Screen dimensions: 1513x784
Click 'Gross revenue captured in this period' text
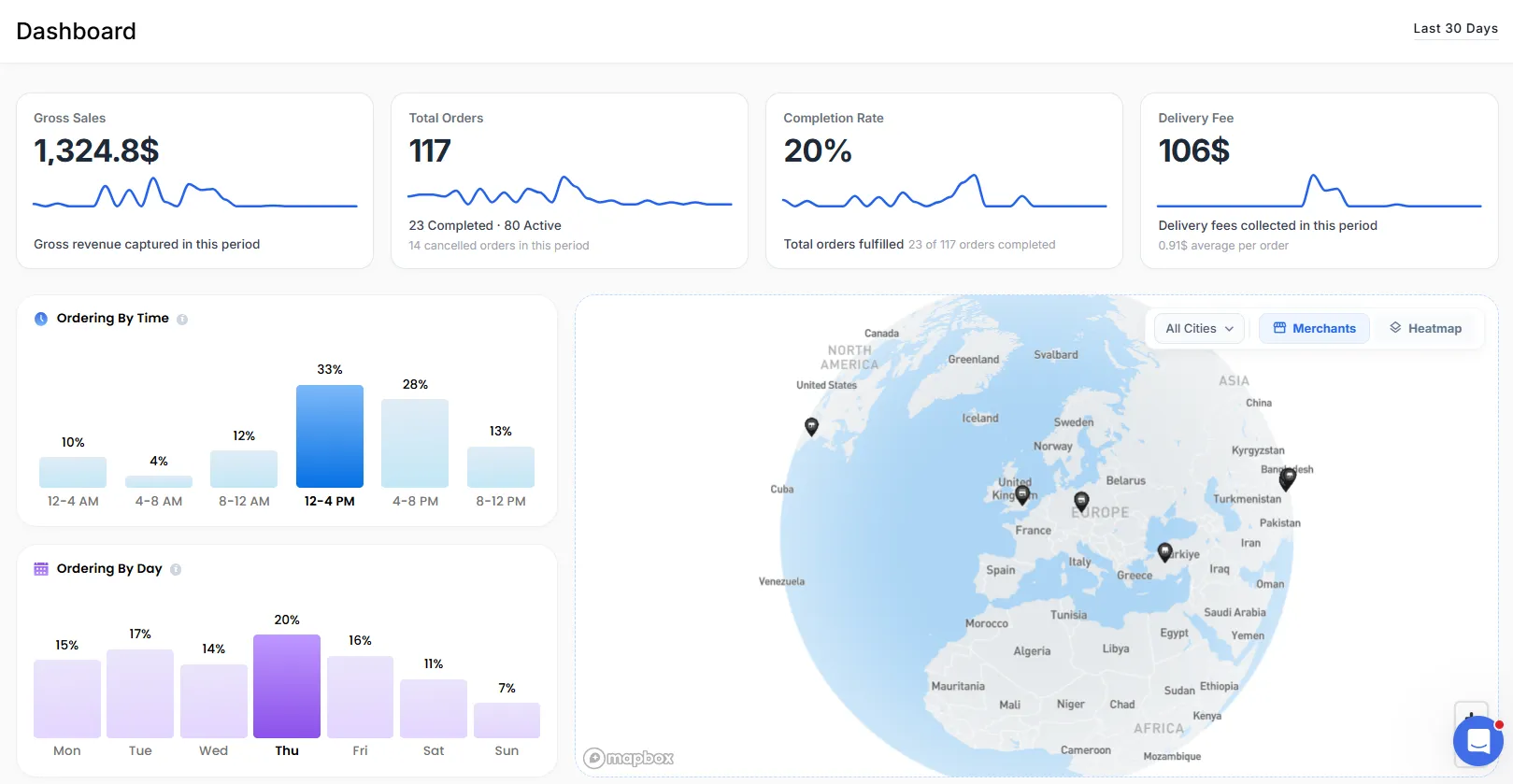pos(147,244)
